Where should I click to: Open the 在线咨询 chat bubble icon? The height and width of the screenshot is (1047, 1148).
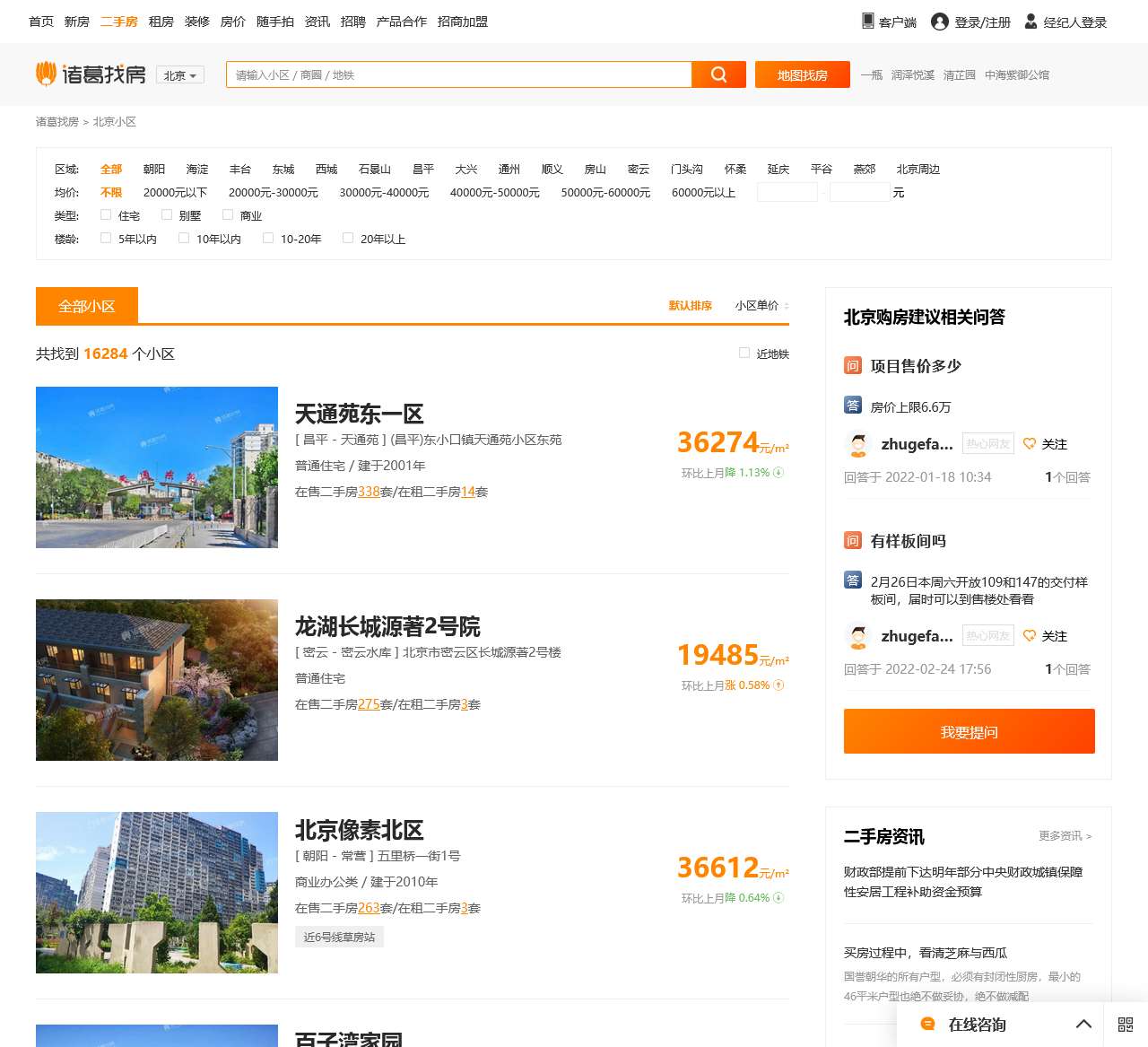(927, 1024)
